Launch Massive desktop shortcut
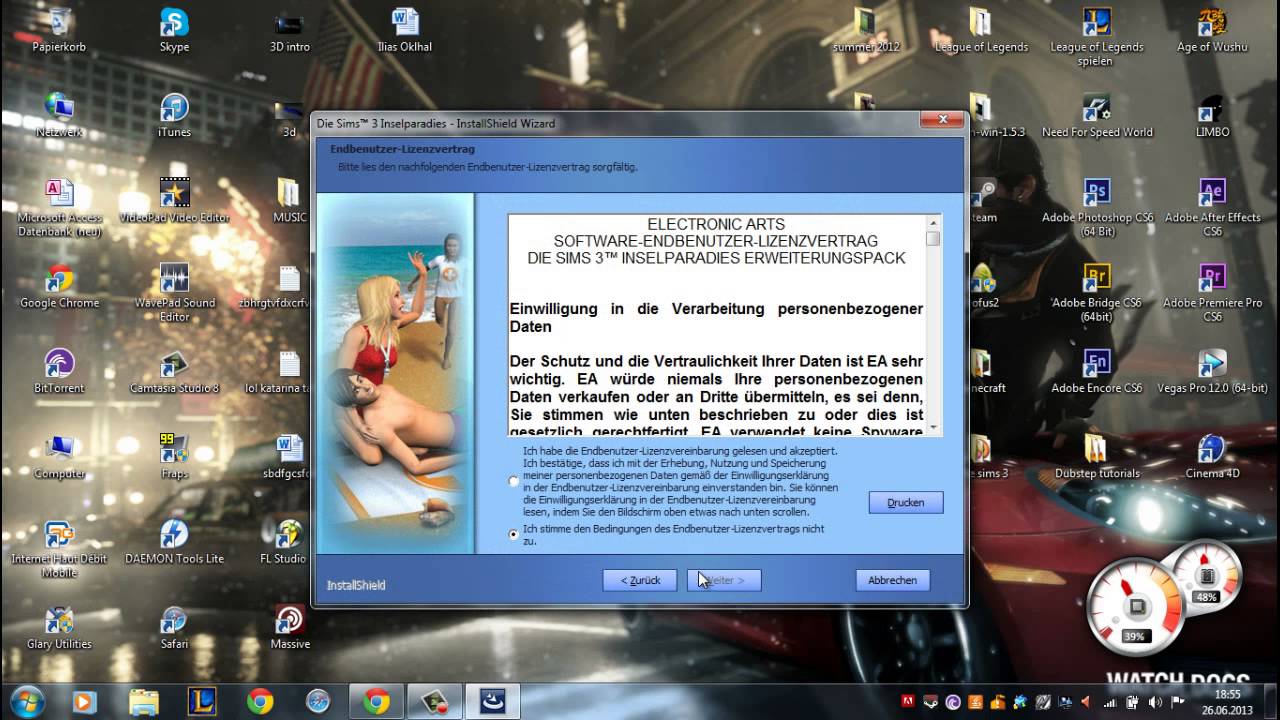This screenshot has height=720, width=1280. pyautogui.click(x=289, y=627)
